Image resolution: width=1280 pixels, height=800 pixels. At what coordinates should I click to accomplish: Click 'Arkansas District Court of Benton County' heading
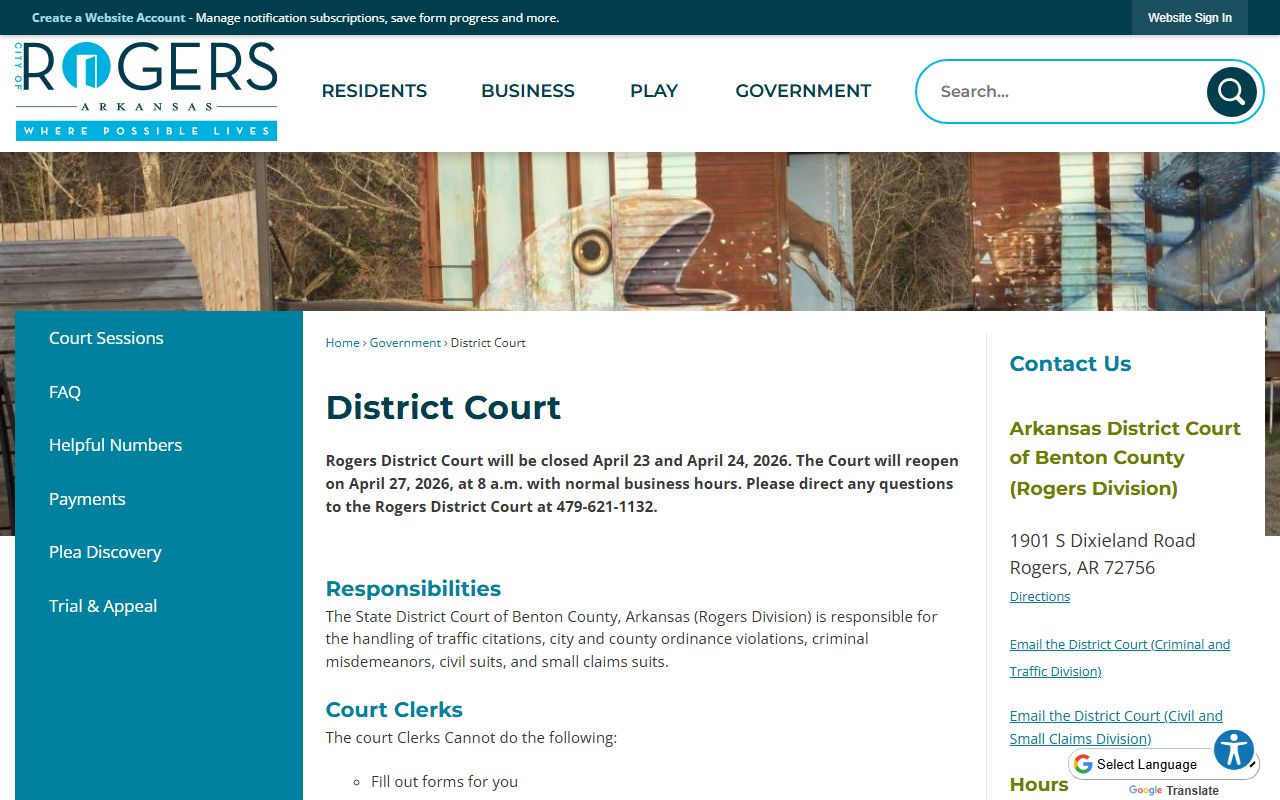click(x=1125, y=458)
